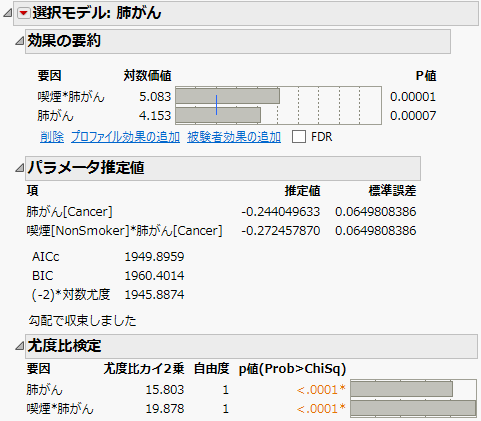Click the 対数価値 value 4.153
This screenshot has height=421, width=481.
(155, 116)
